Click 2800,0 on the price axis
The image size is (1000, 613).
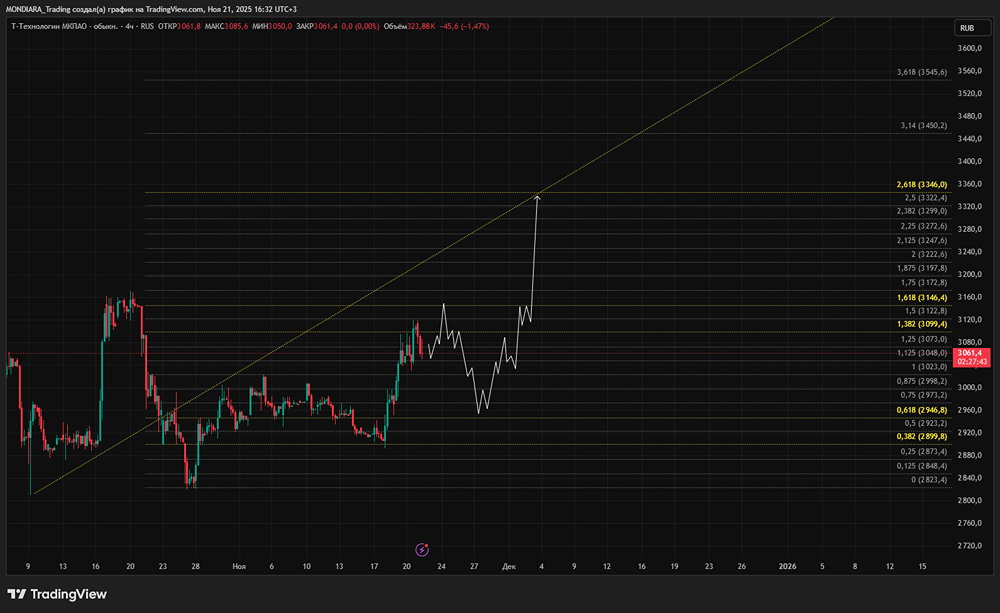pos(969,500)
